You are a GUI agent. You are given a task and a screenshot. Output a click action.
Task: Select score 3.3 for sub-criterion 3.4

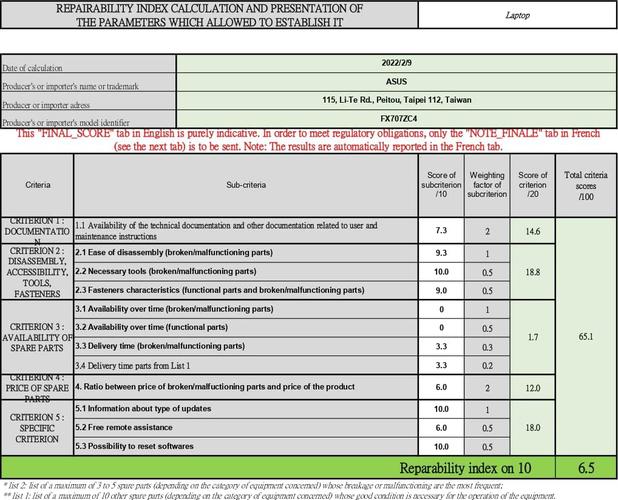tap(441, 365)
